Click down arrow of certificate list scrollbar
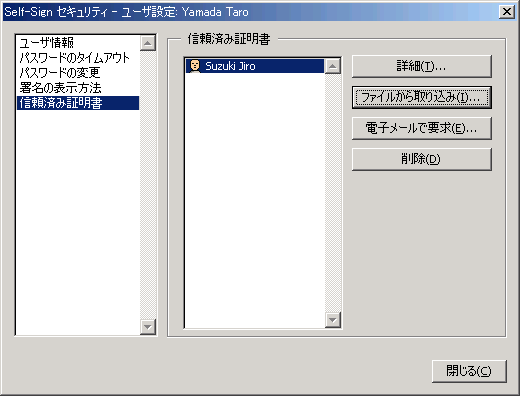 coord(332,320)
